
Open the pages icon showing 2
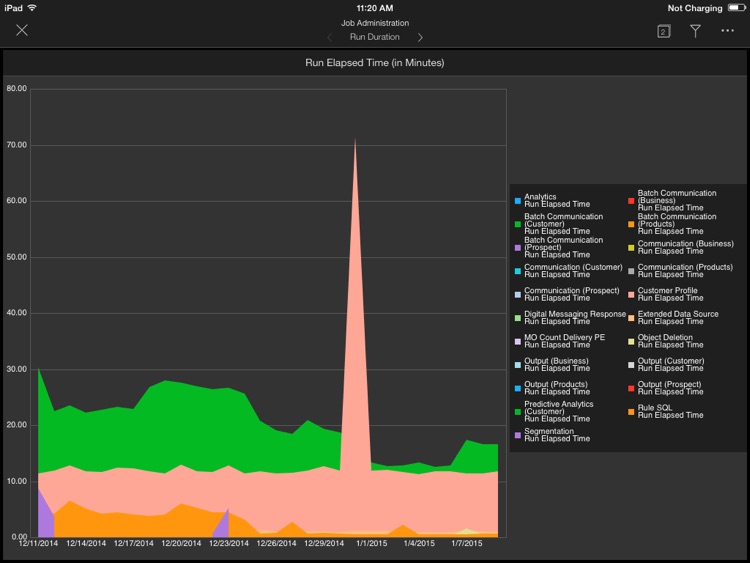[x=663, y=32]
